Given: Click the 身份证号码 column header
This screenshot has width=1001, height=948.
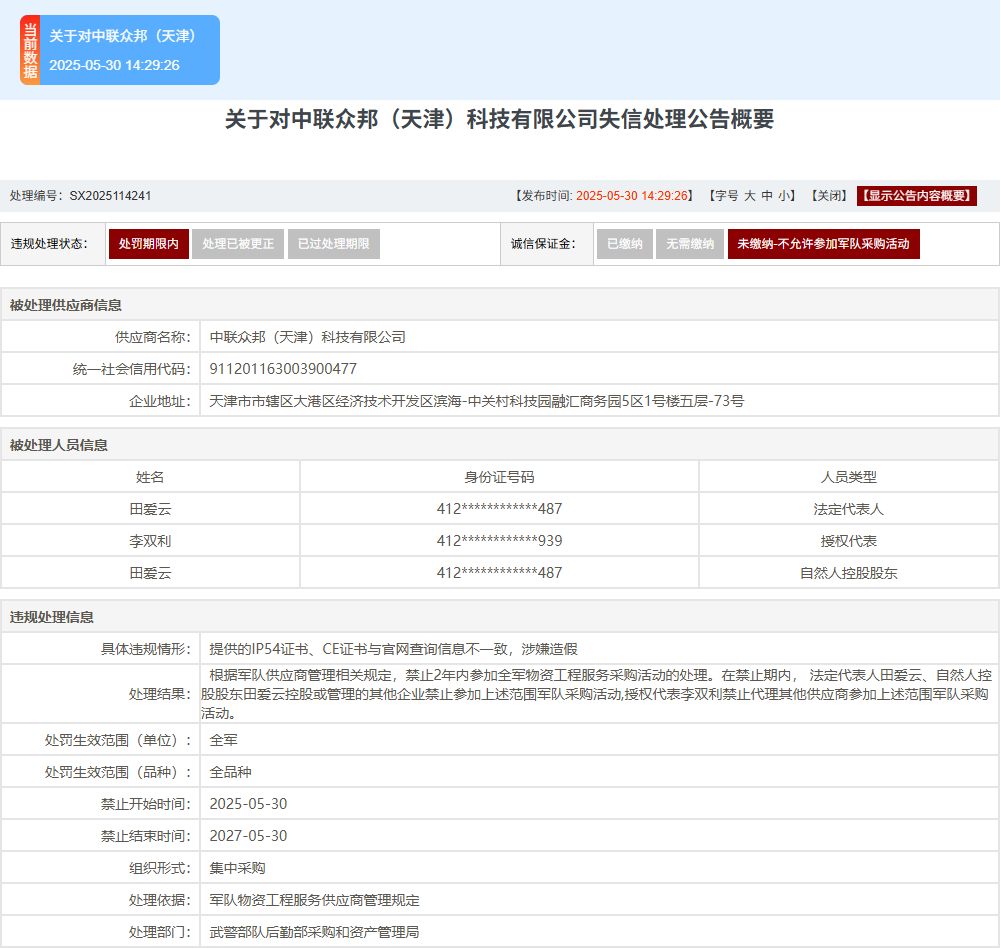Looking at the screenshot, I should coord(499,477).
